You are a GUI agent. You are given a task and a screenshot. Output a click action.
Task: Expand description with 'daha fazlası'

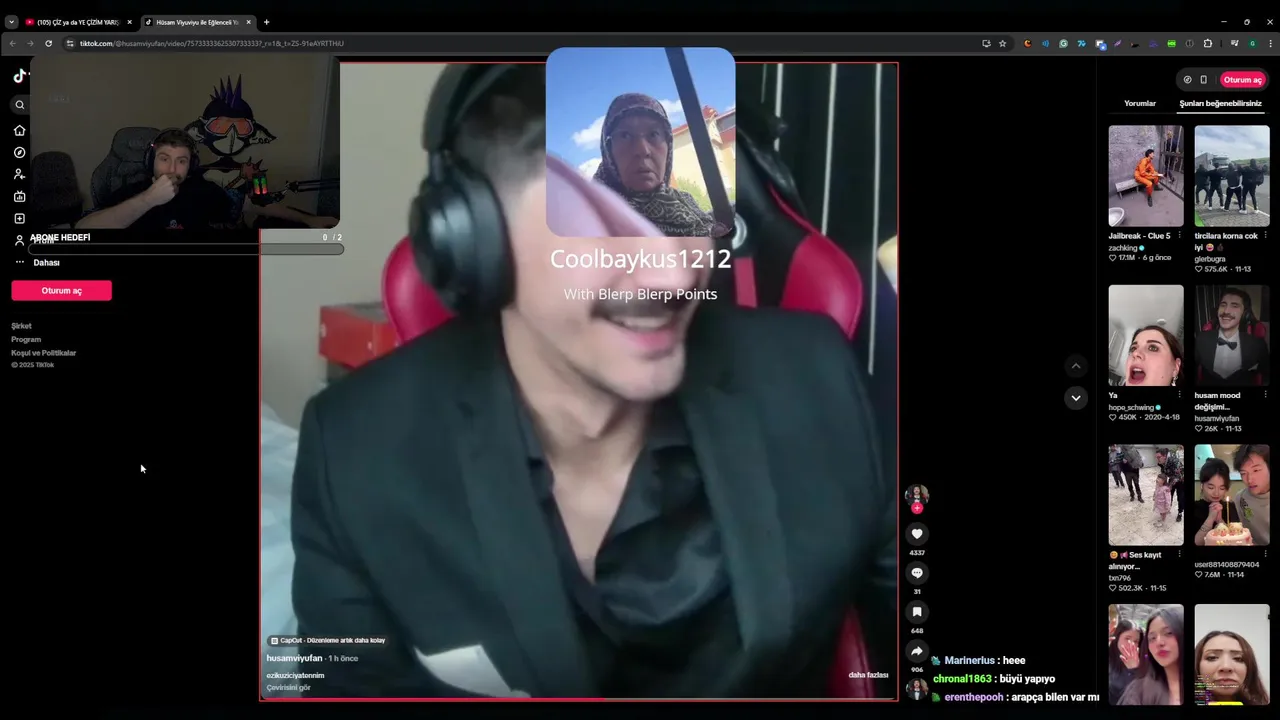click(x=868, y=675)
